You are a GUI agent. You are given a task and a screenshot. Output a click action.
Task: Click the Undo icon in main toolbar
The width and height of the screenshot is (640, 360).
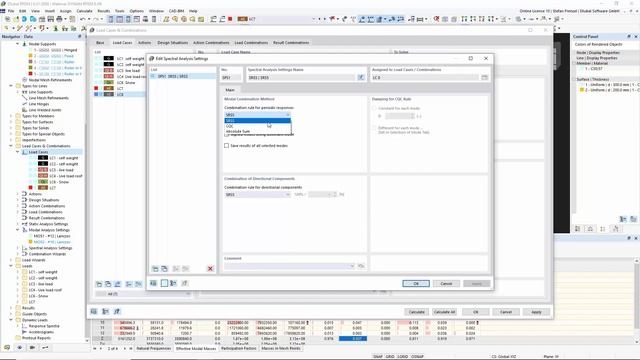pos(83,19)
